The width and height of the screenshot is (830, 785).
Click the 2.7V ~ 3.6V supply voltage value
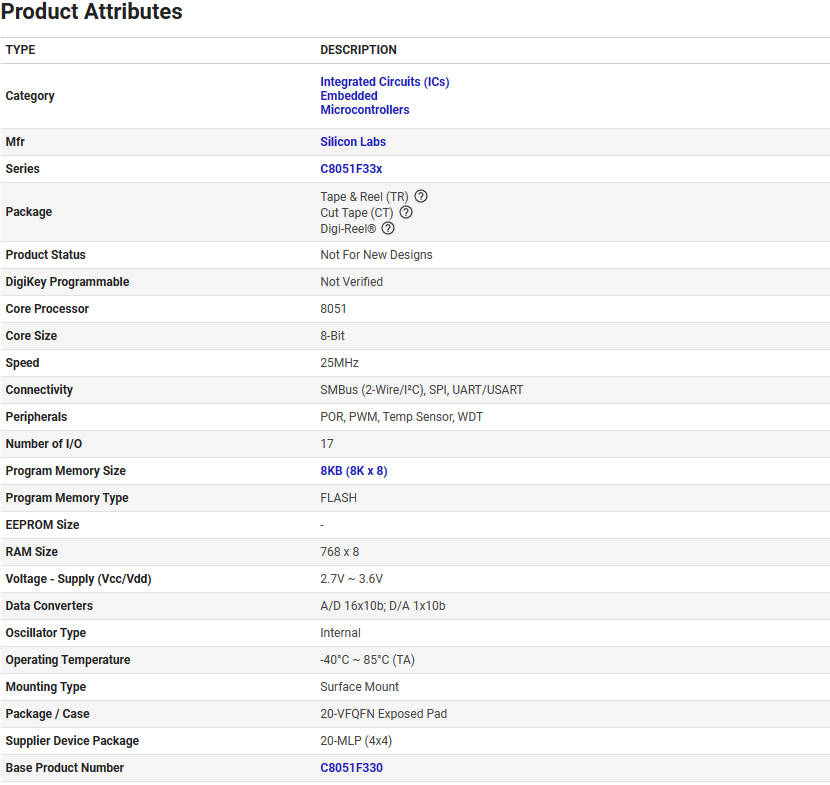click(x=351, y=579)
